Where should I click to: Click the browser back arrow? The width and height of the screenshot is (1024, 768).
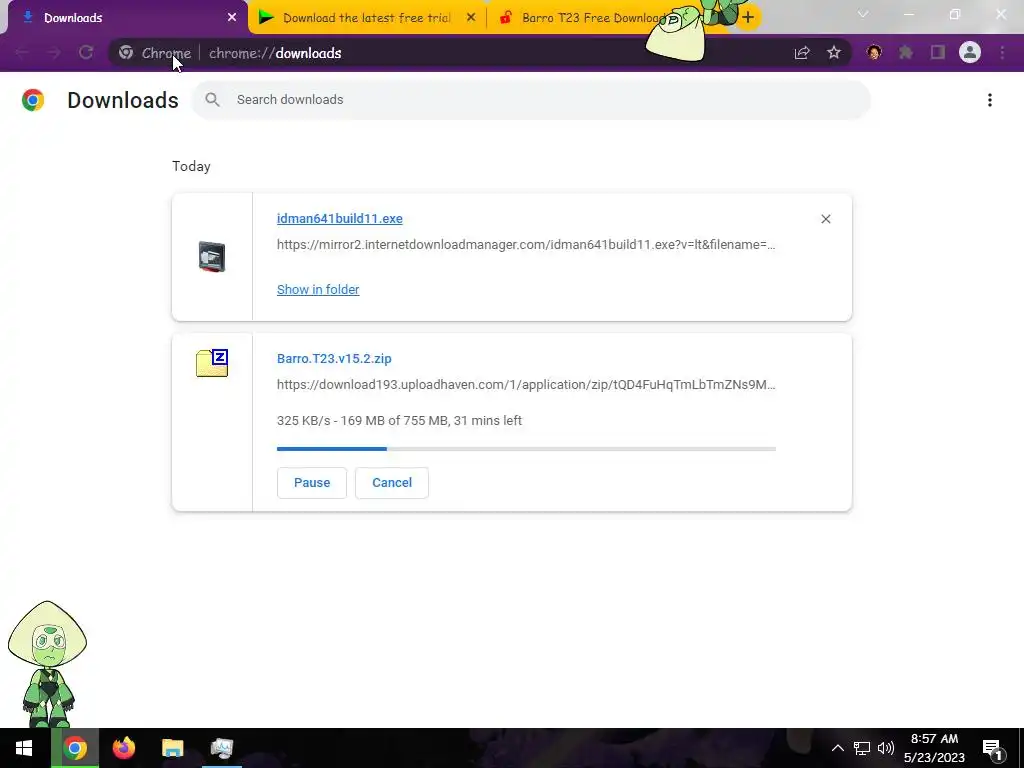pos(22,53)
